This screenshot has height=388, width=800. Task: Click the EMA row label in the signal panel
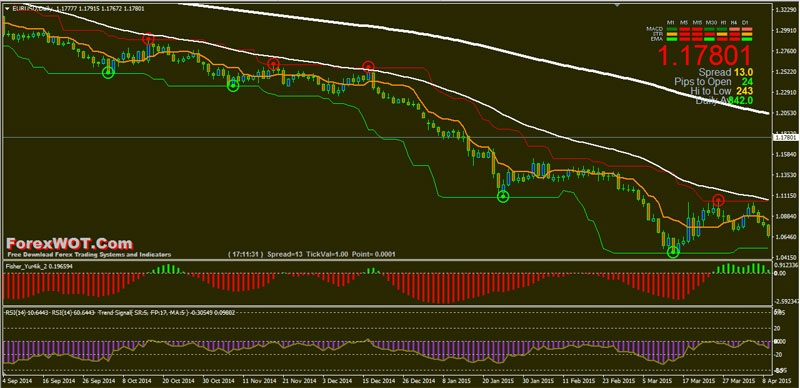coord(657,39)
